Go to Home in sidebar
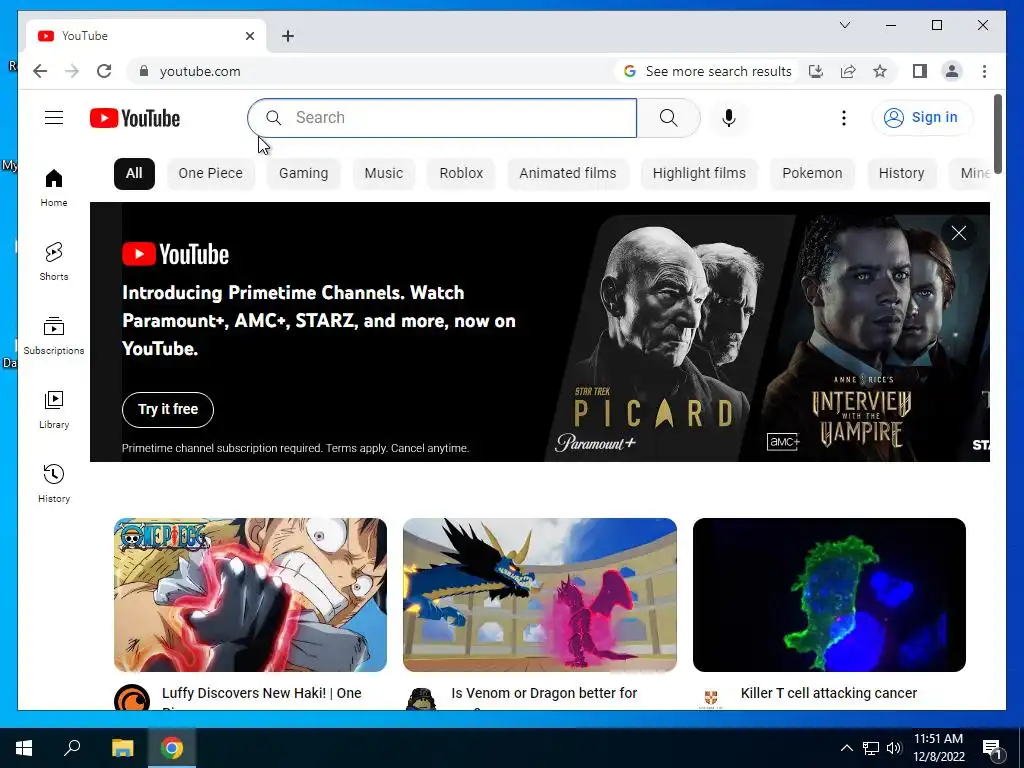Screen dimensions: 1024x768 point(54,188)
